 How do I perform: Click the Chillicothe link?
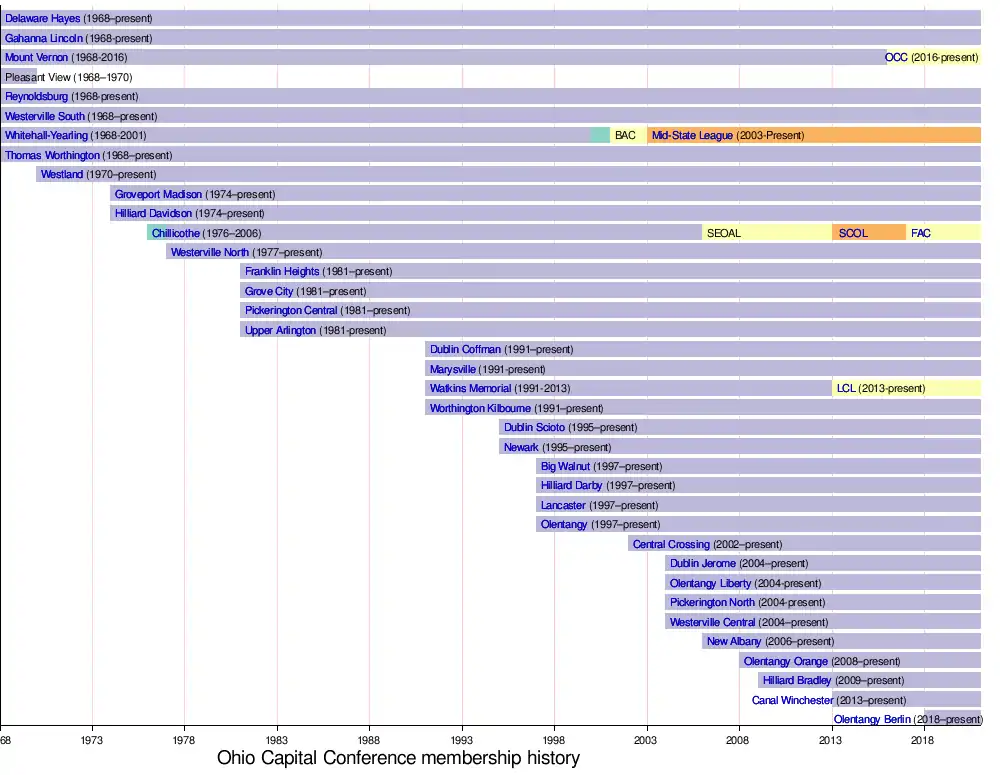click(x=176, y=233)
